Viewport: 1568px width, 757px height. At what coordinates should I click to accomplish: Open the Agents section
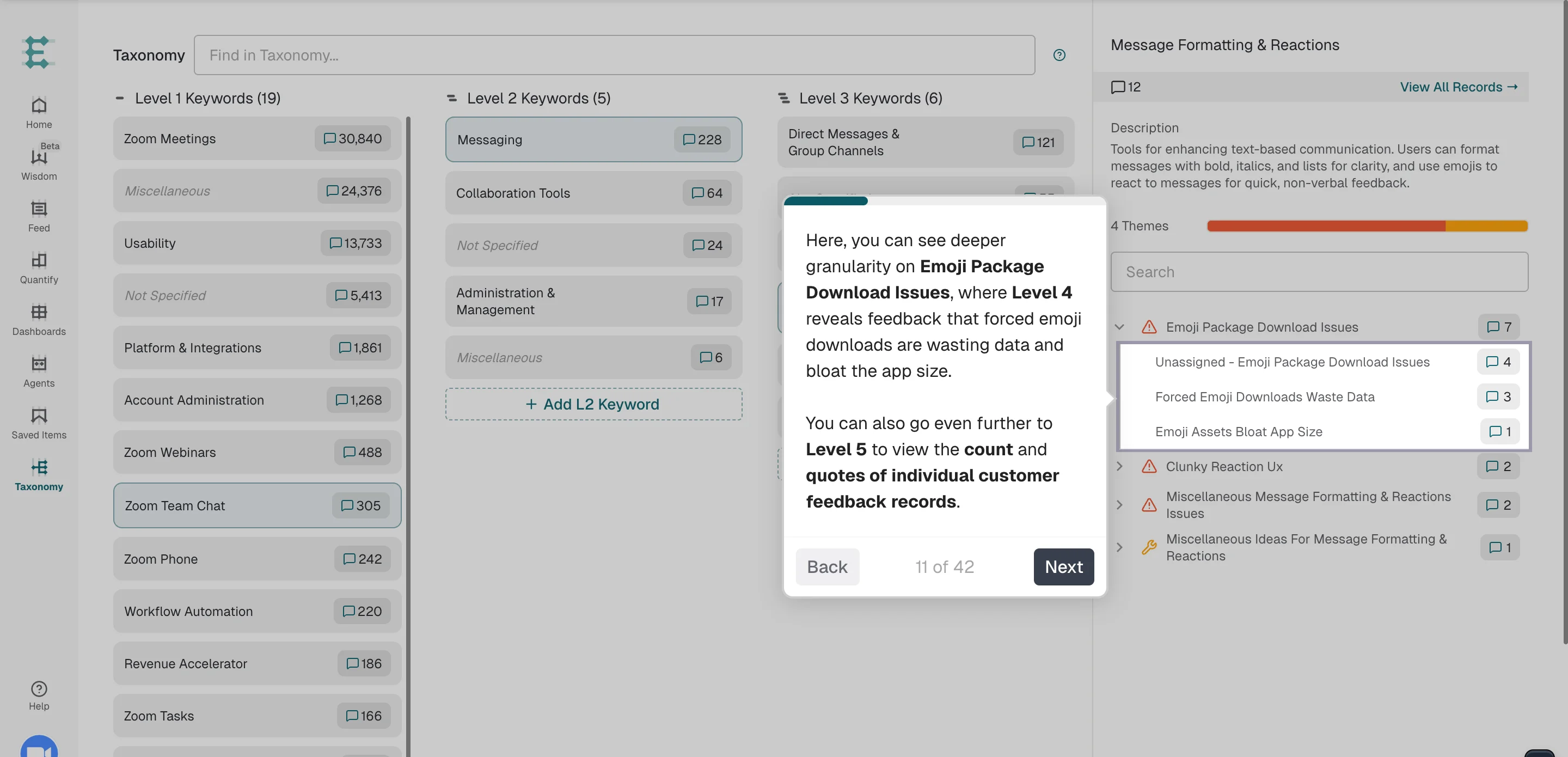[38, 370]
